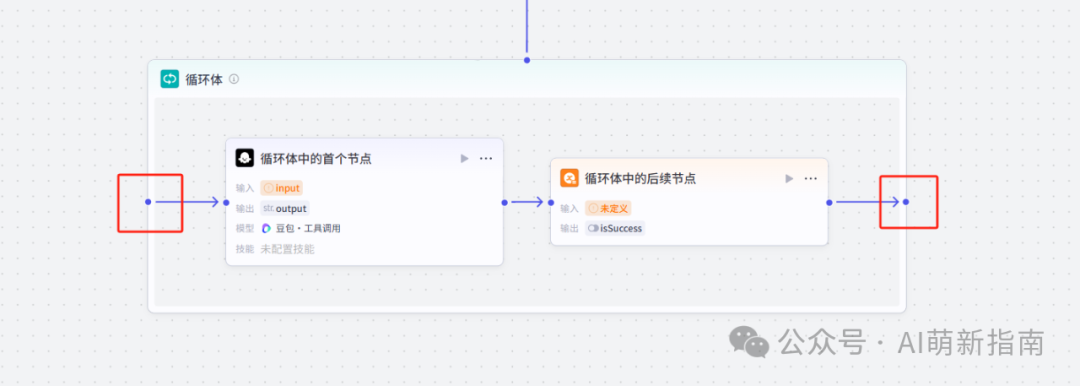This screenshot has width=1080, height=386.
Task: Select the output variable tag
Action: pyautogui.click(x=285, y=208)
